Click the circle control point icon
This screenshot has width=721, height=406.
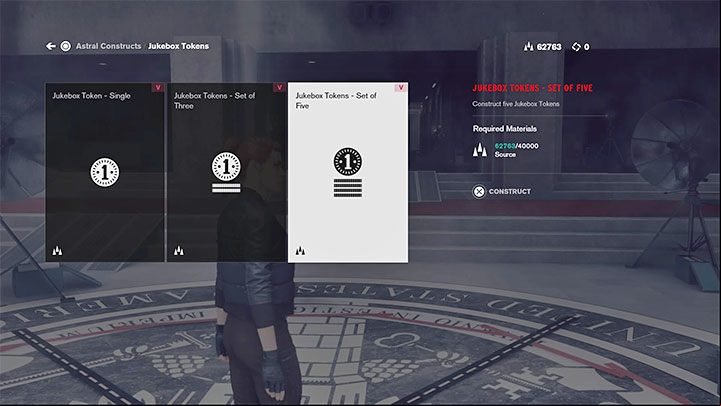(66, 46)
